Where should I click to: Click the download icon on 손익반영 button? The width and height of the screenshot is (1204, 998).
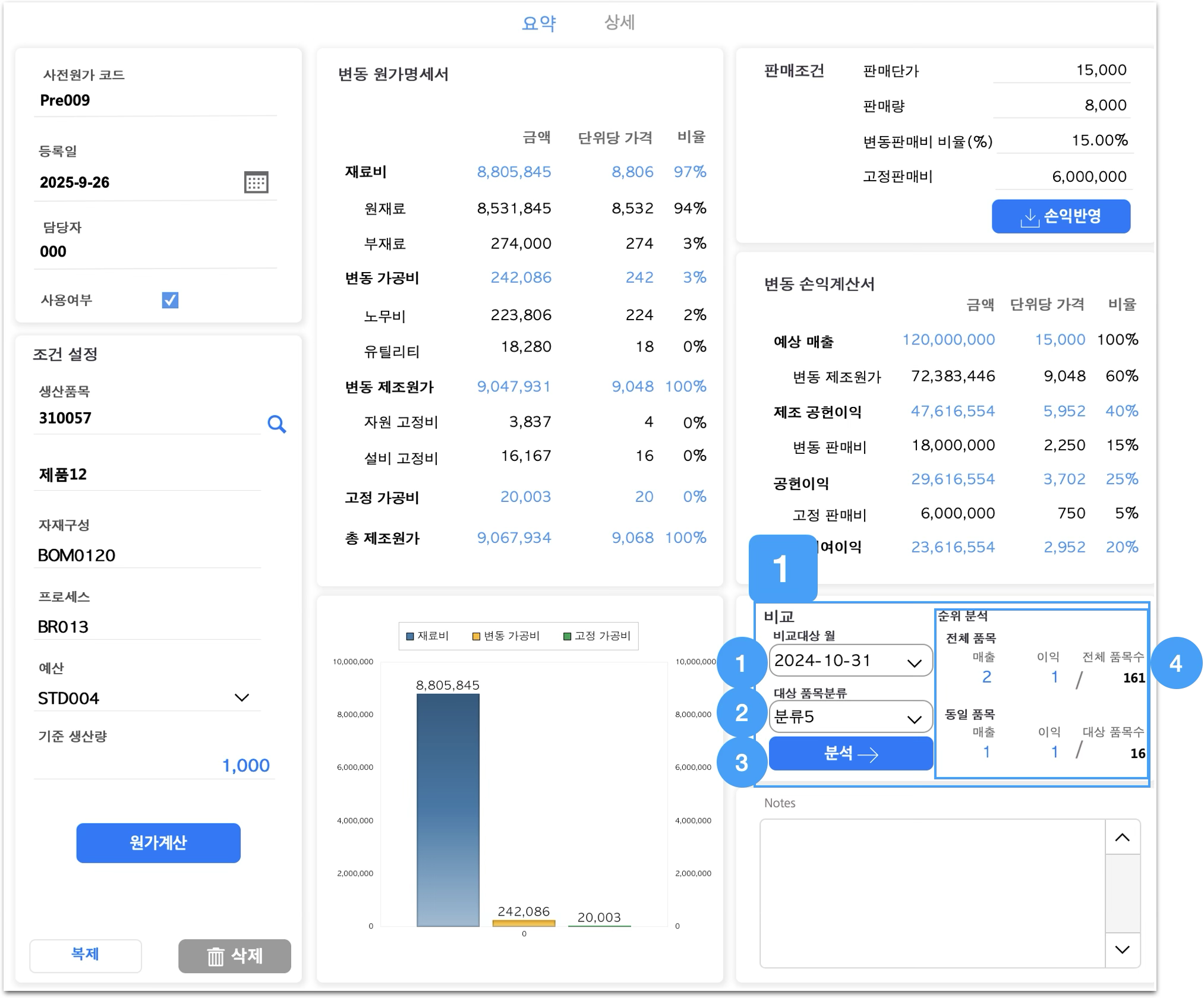pos(1029,217)
